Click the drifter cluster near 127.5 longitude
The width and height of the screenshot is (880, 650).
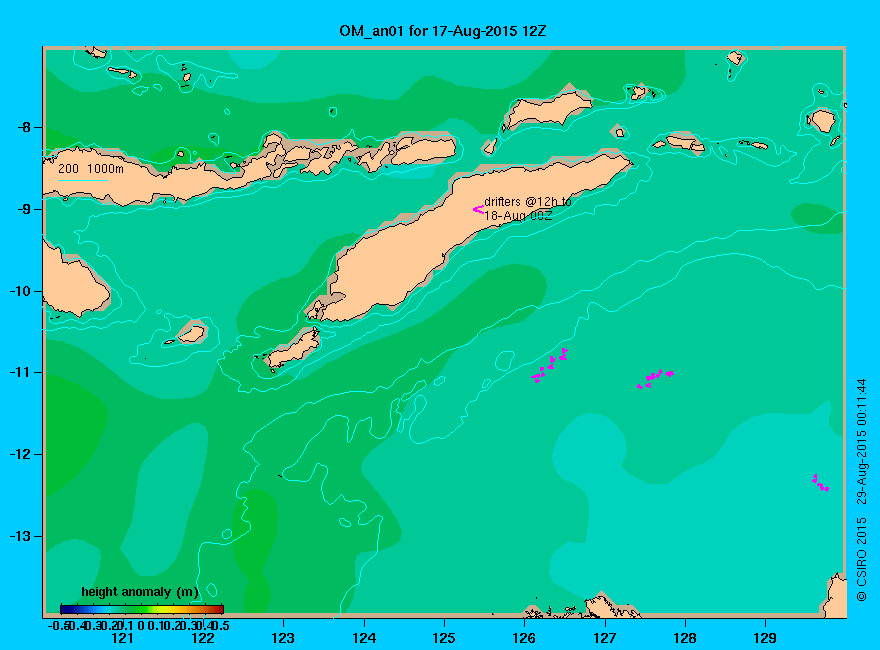pyautogui.click(x=655, y=378)
